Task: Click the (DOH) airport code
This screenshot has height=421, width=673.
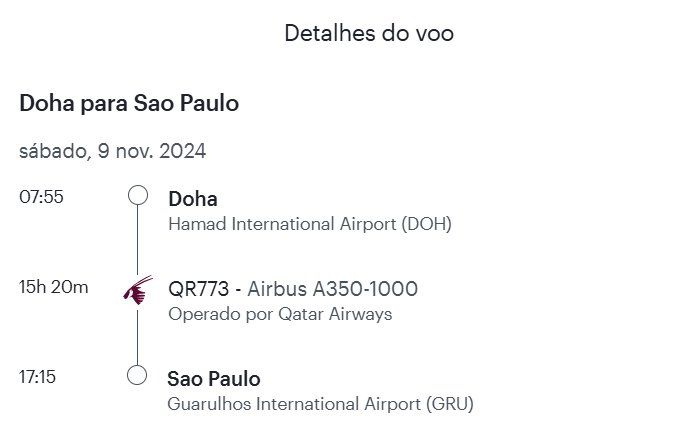Action: pos(427,224)
